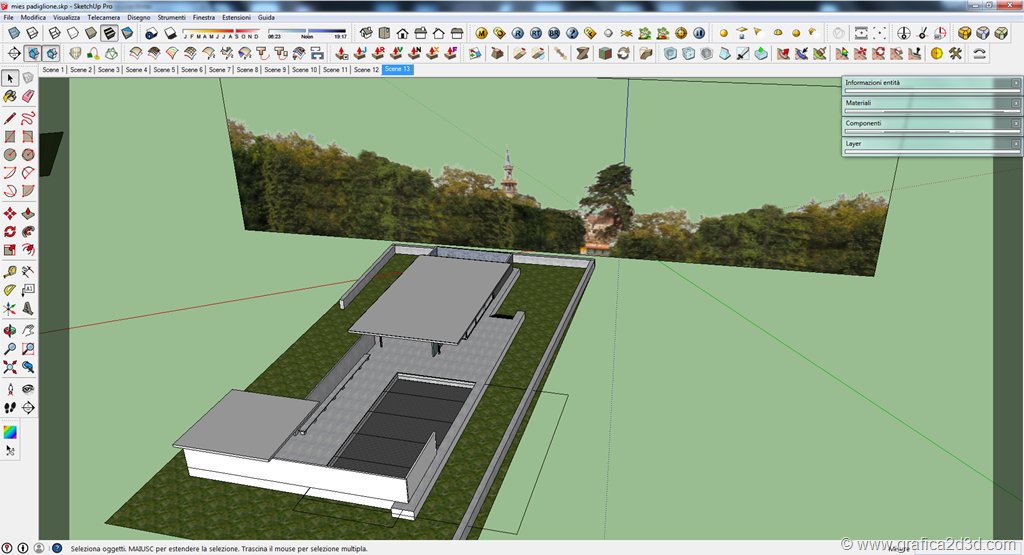
Task: Switch to the Scene 7 tab
Action: click(220, 70)
